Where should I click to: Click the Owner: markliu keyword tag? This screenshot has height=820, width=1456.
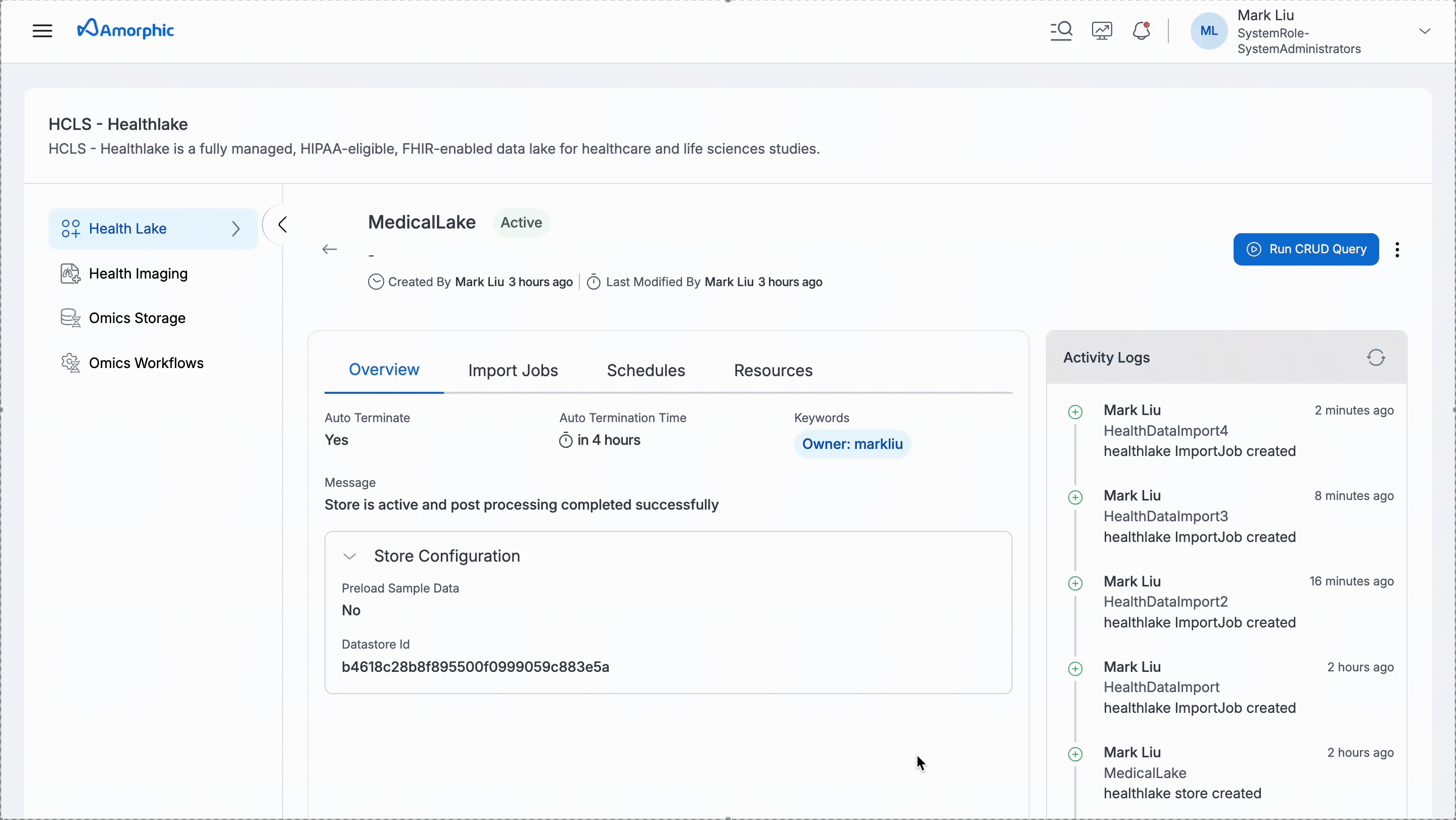click(x=852, y=444)
